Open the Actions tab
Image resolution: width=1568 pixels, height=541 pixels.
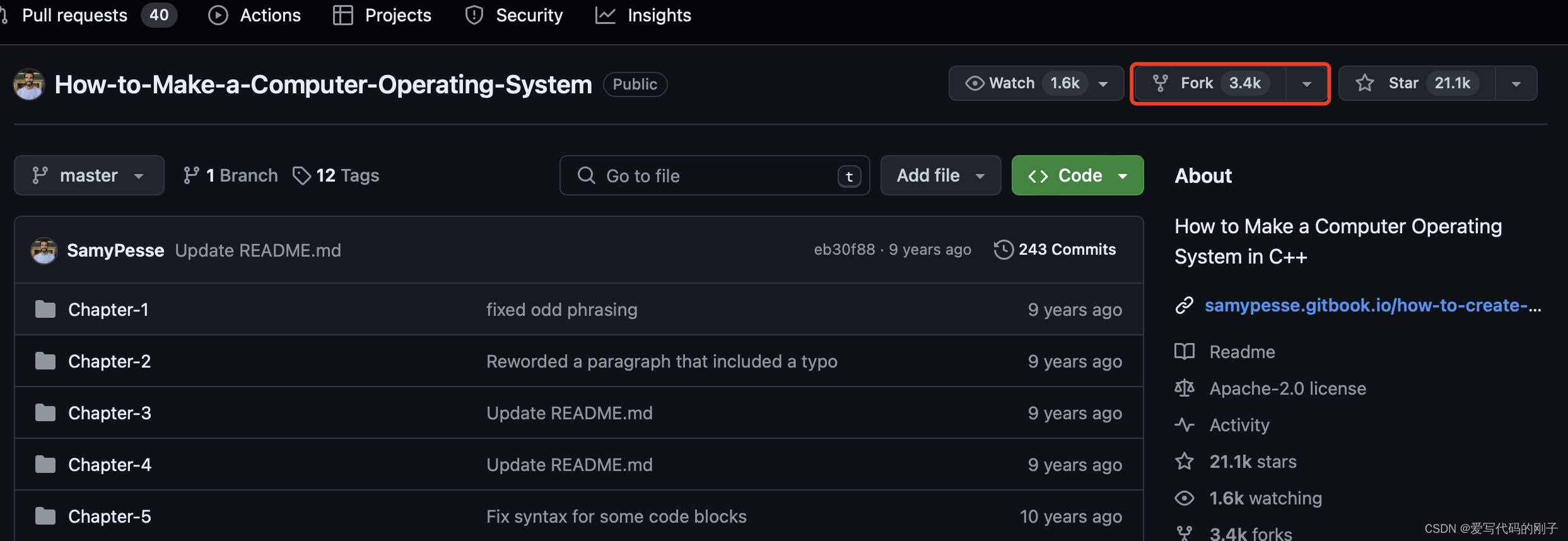(x=255, y=15)
